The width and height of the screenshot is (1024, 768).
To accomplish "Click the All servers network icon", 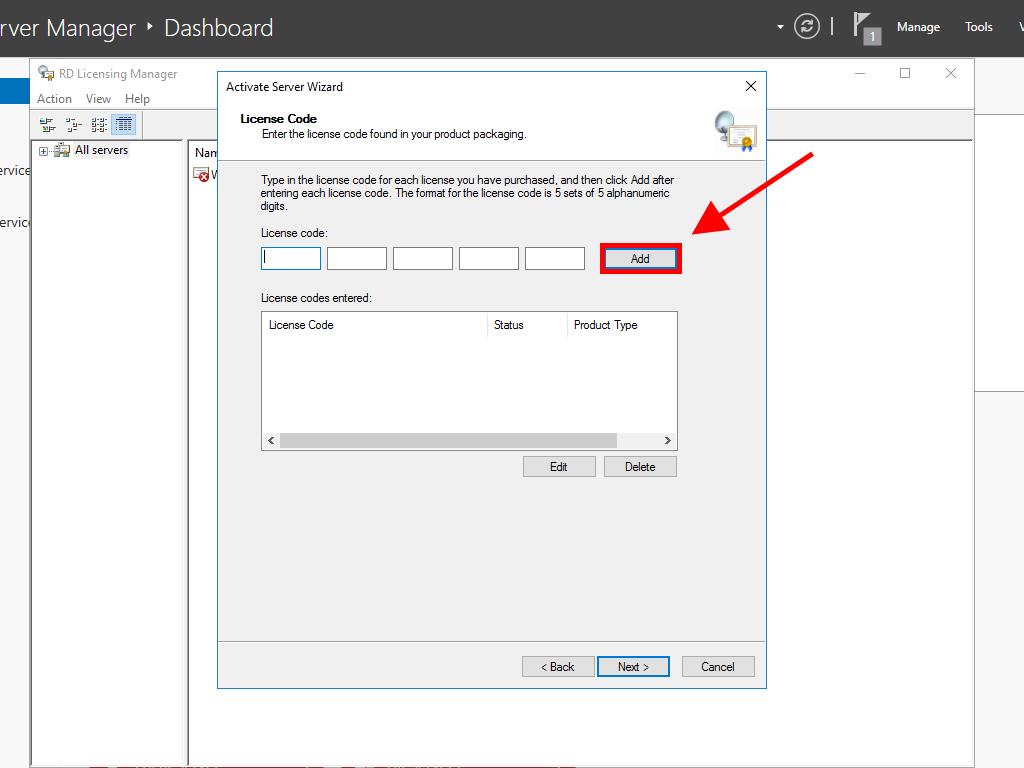I will pyautogui.click(x=62, y=151).
